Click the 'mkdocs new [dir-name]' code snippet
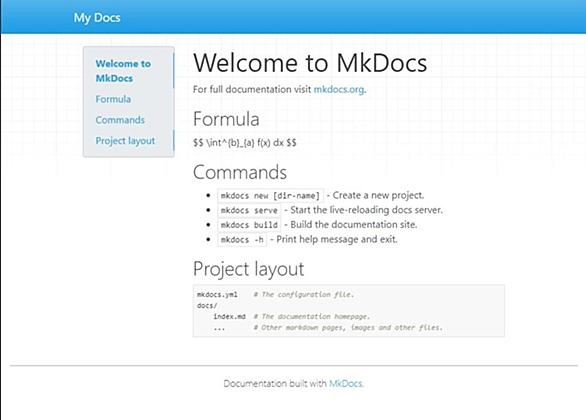Viewport: 586px width, 420px height. tap(271, 196)
